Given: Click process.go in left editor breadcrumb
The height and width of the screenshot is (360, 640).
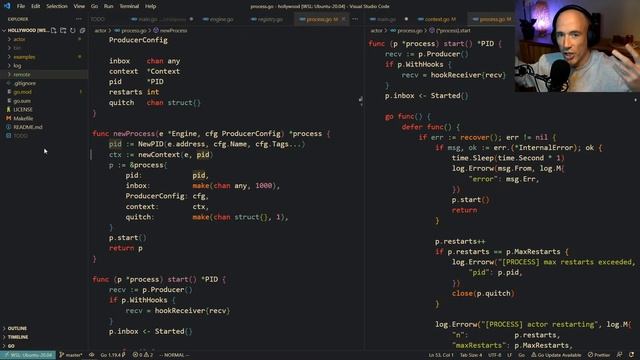Looking at the screenshot, I should (133, 31).
